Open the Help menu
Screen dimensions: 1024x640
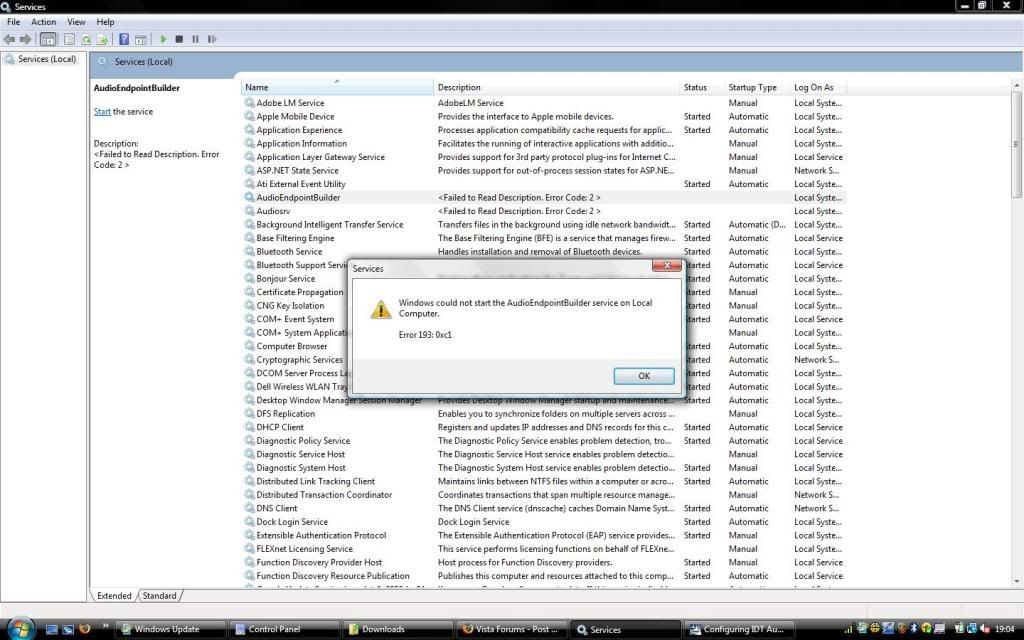(x=105, y=22)
